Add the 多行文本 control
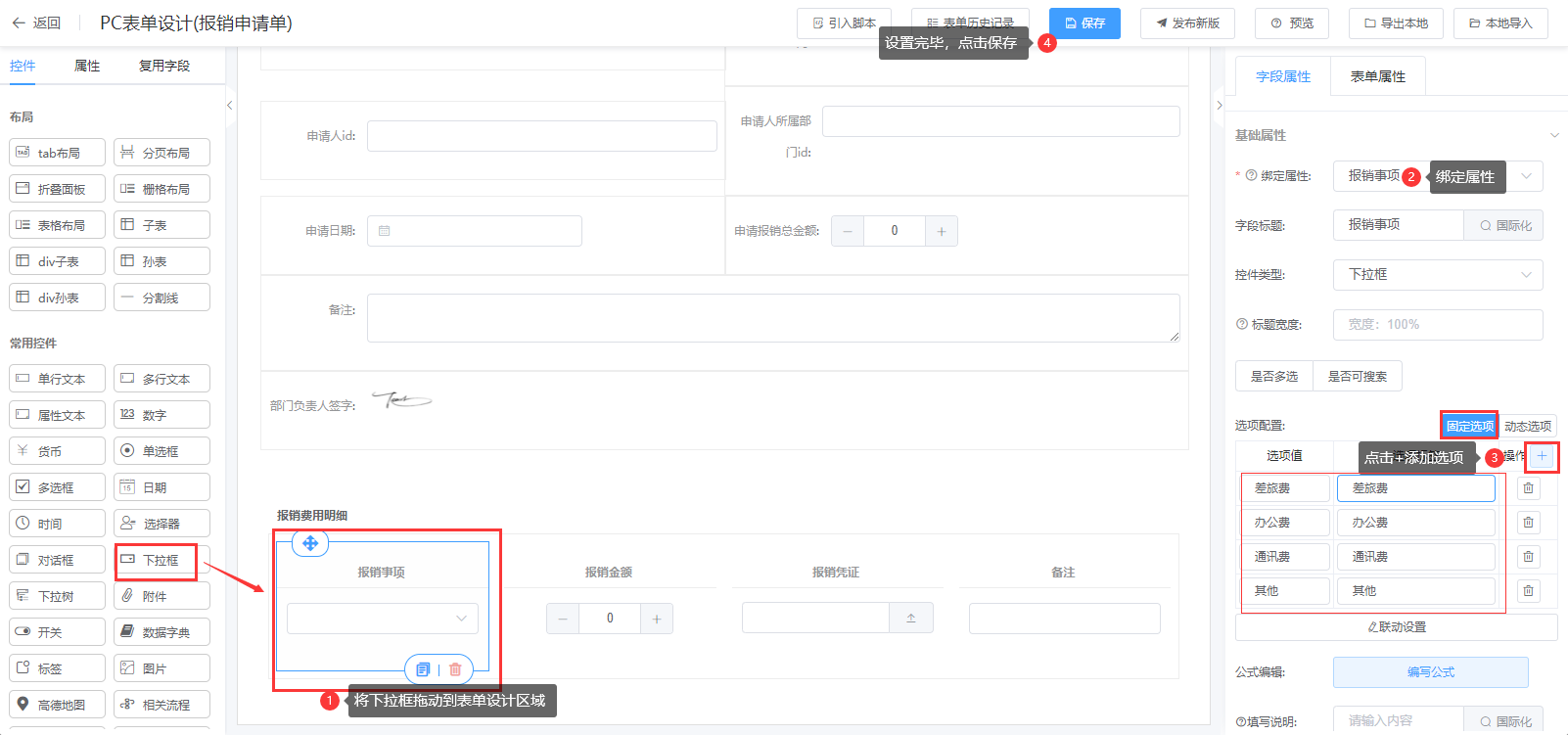Image resolution: width=1568 pixels, height=735 pixels. pos(161,379)
